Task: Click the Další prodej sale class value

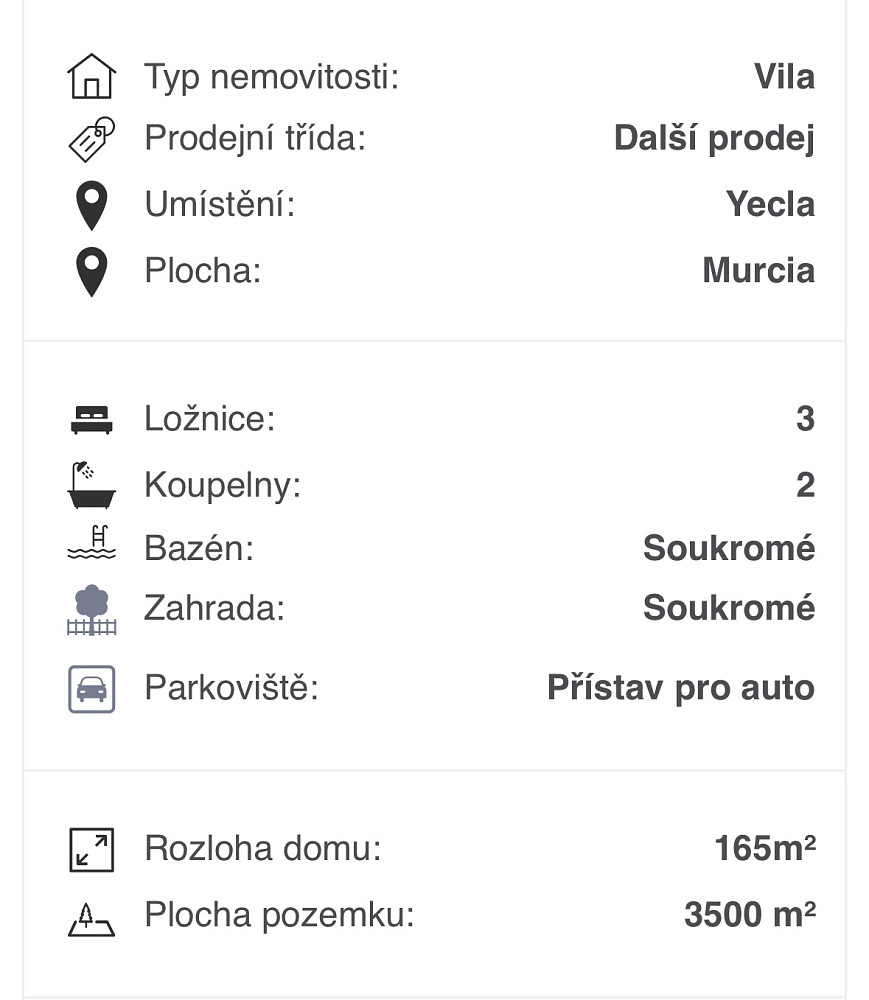Action: coord(714,138)
